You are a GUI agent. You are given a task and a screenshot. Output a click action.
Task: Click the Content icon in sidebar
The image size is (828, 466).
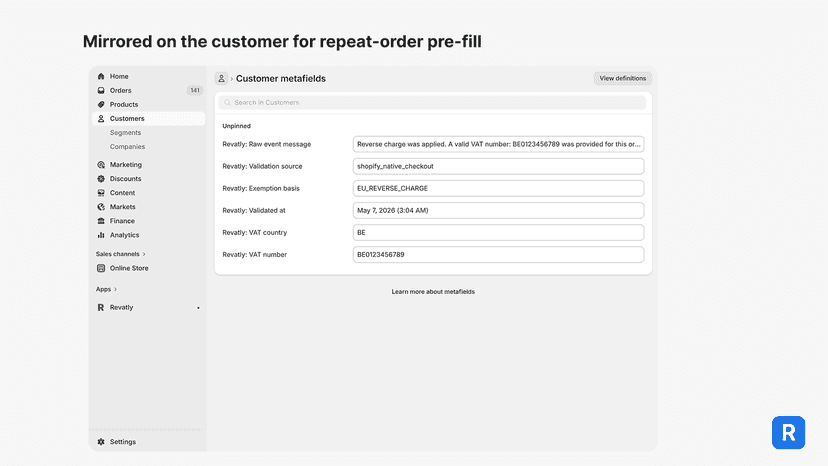pos(101,193)
